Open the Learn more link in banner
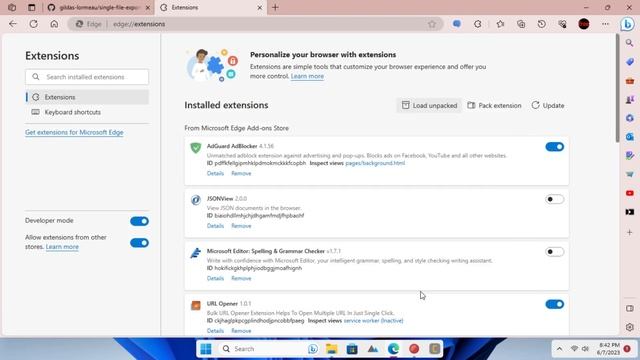 pyautogui.click(x=307, y=76)
